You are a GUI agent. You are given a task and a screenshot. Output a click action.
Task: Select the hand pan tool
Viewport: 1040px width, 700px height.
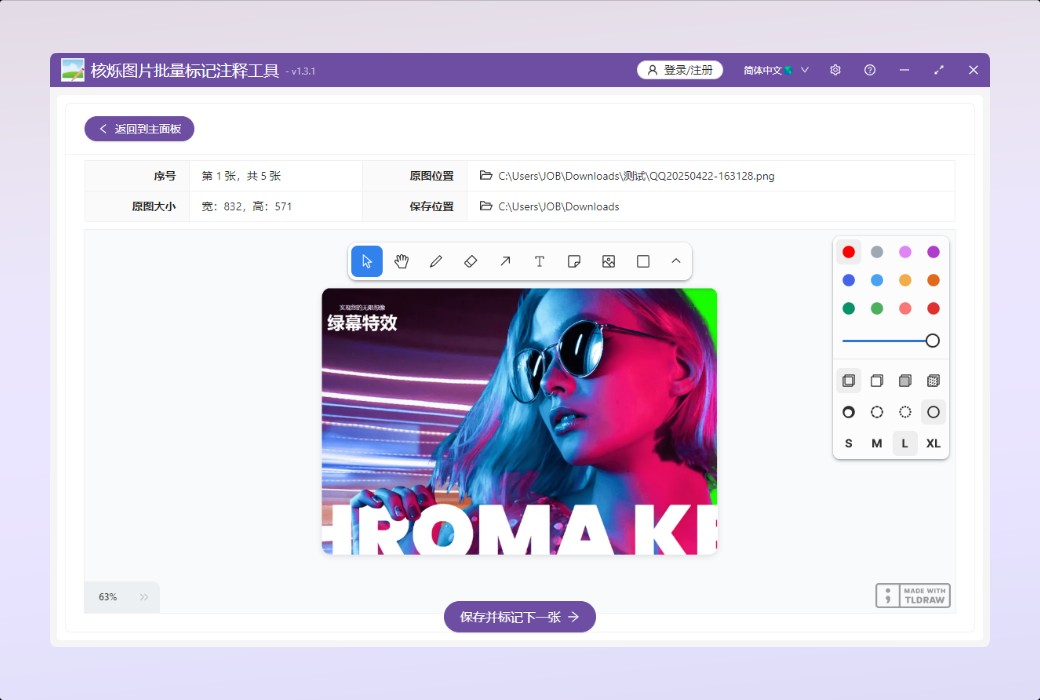401,261
